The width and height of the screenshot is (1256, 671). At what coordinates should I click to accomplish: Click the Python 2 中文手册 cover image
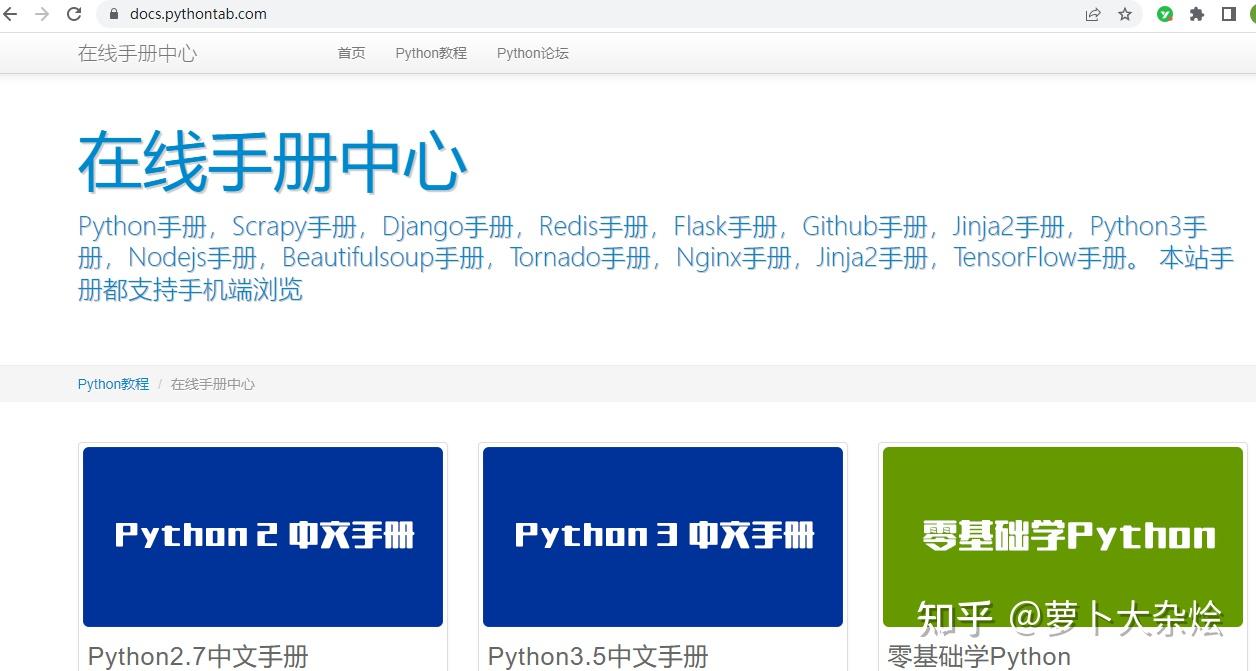(x=263, y=536)
